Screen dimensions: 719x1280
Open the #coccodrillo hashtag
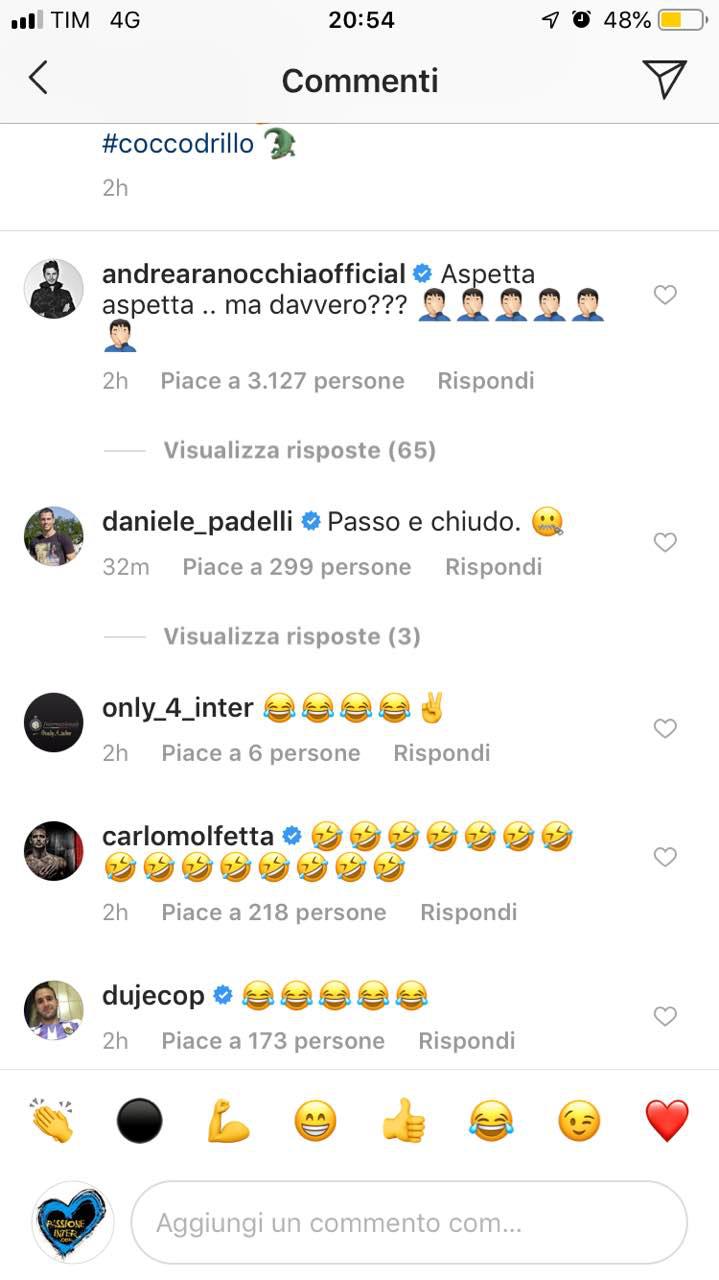(x=178, y=145)
